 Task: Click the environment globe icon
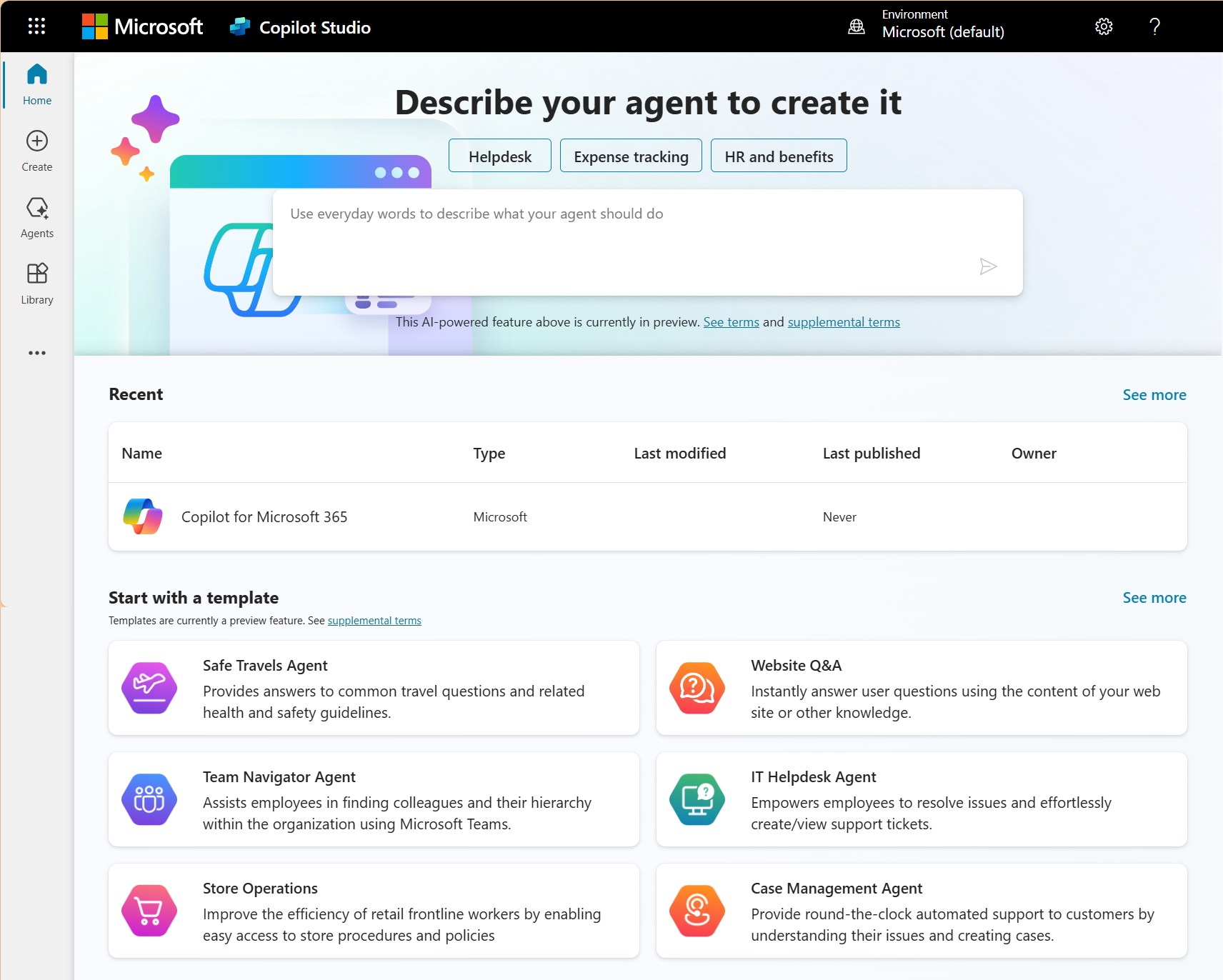click(x=856, y=26)
